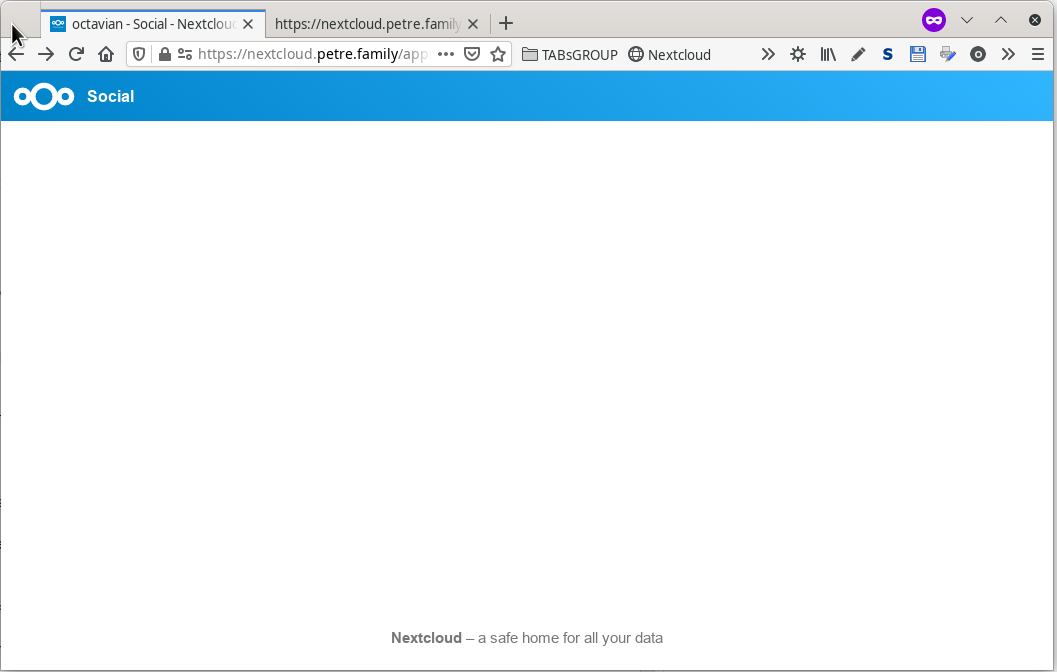Expand the page actions ellipsis menu

445,54
